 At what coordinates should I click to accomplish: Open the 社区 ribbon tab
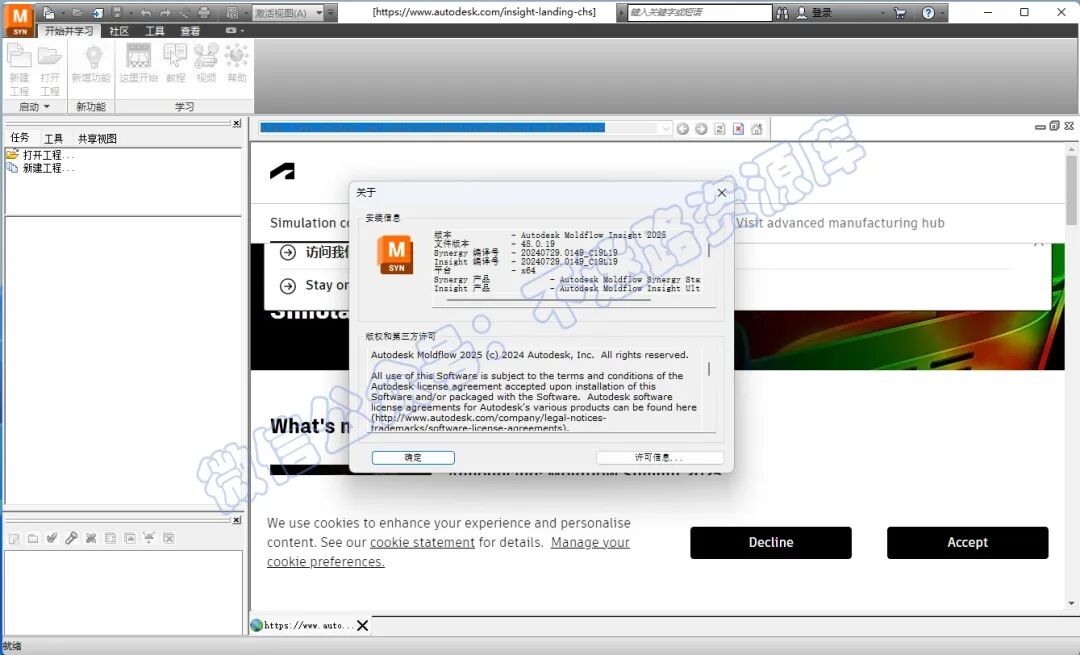point(118,31)
